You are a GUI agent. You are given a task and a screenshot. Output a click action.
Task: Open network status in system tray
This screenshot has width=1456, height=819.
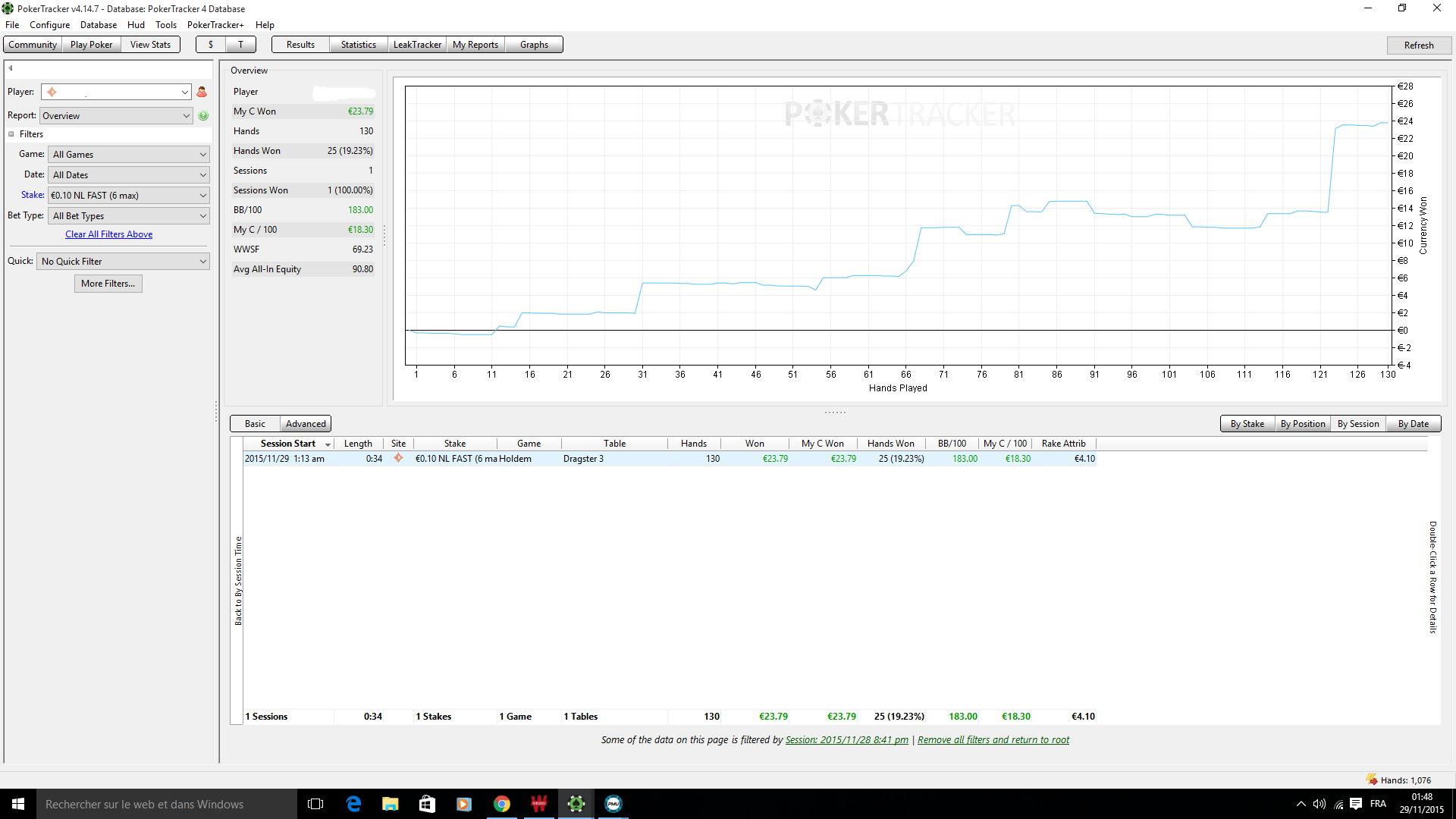coord(1338,804)
